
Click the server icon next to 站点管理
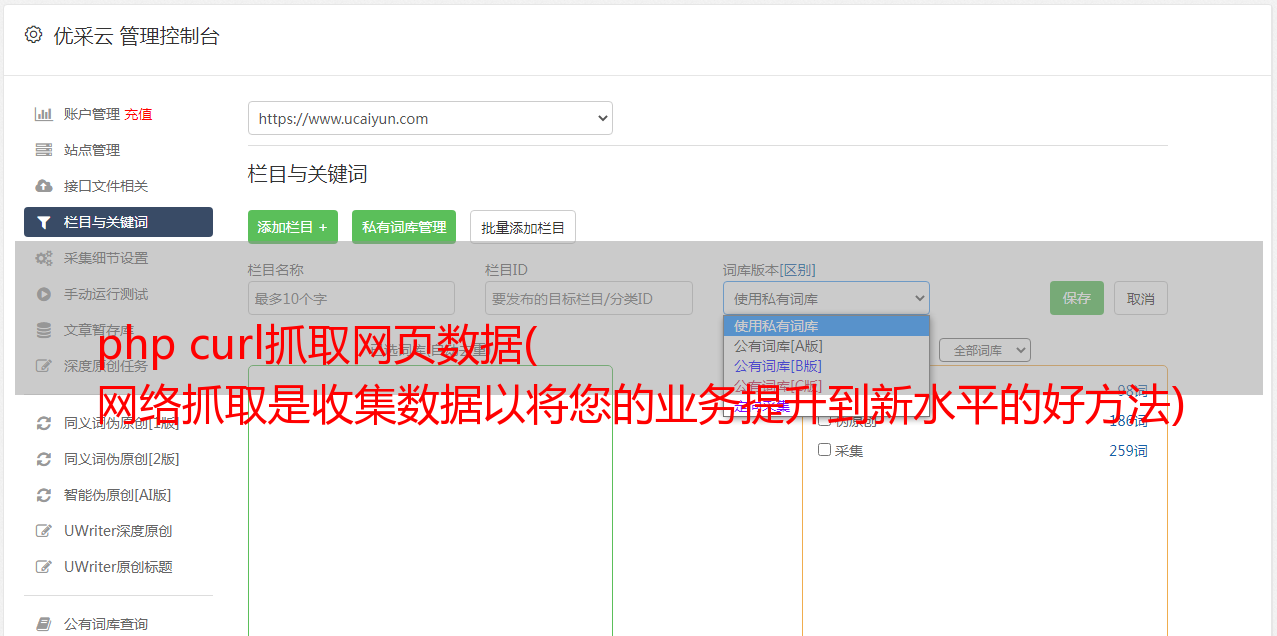(43, 150)
